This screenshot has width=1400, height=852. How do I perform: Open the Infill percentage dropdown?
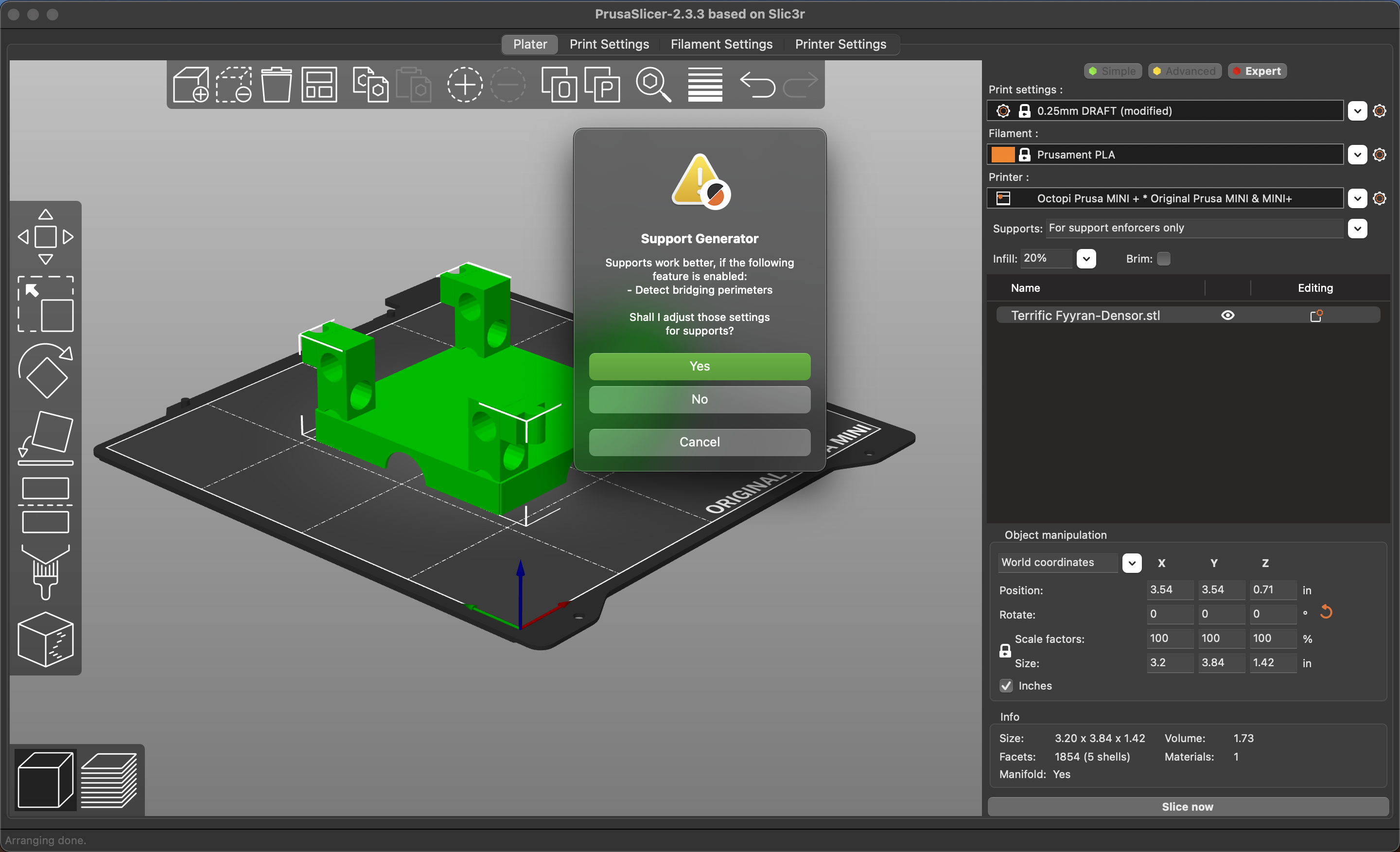tap(1086, 259)
